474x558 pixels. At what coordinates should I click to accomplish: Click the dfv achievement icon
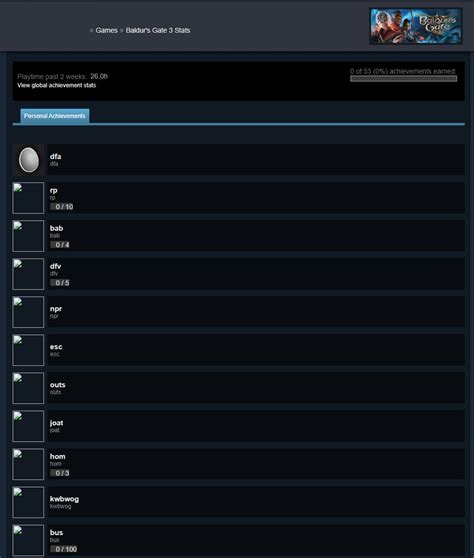point(28,274)
